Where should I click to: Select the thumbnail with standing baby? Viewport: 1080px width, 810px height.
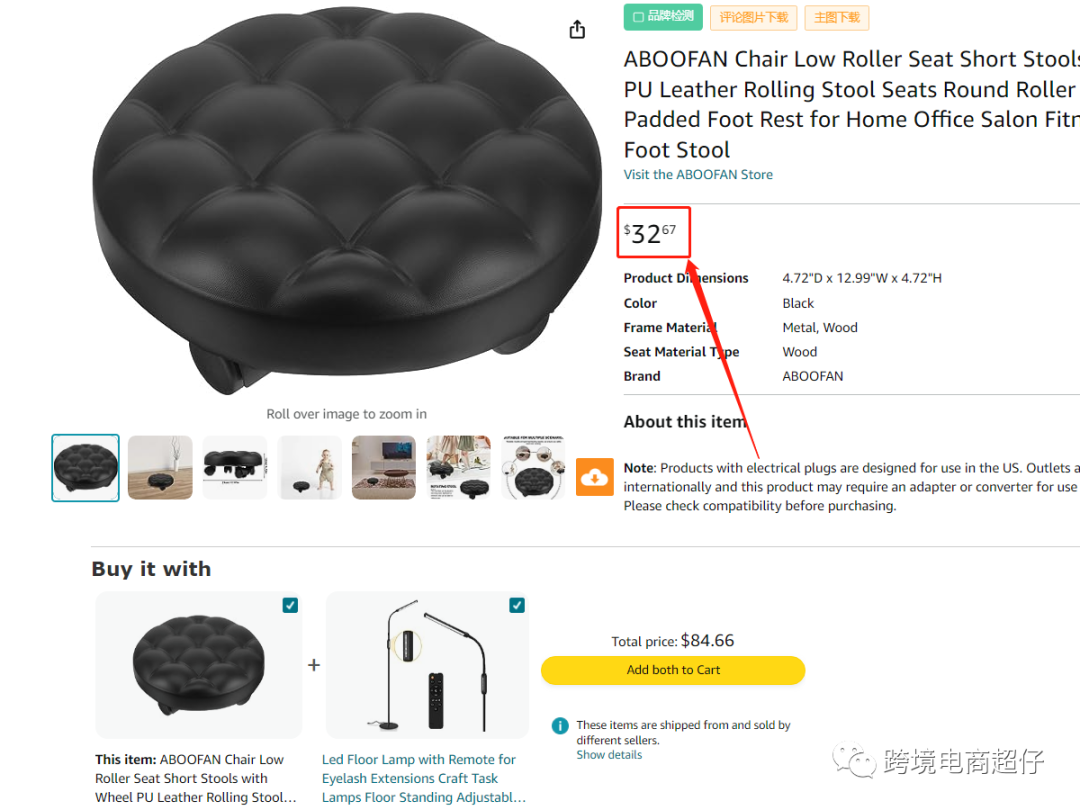click(310, 468)
